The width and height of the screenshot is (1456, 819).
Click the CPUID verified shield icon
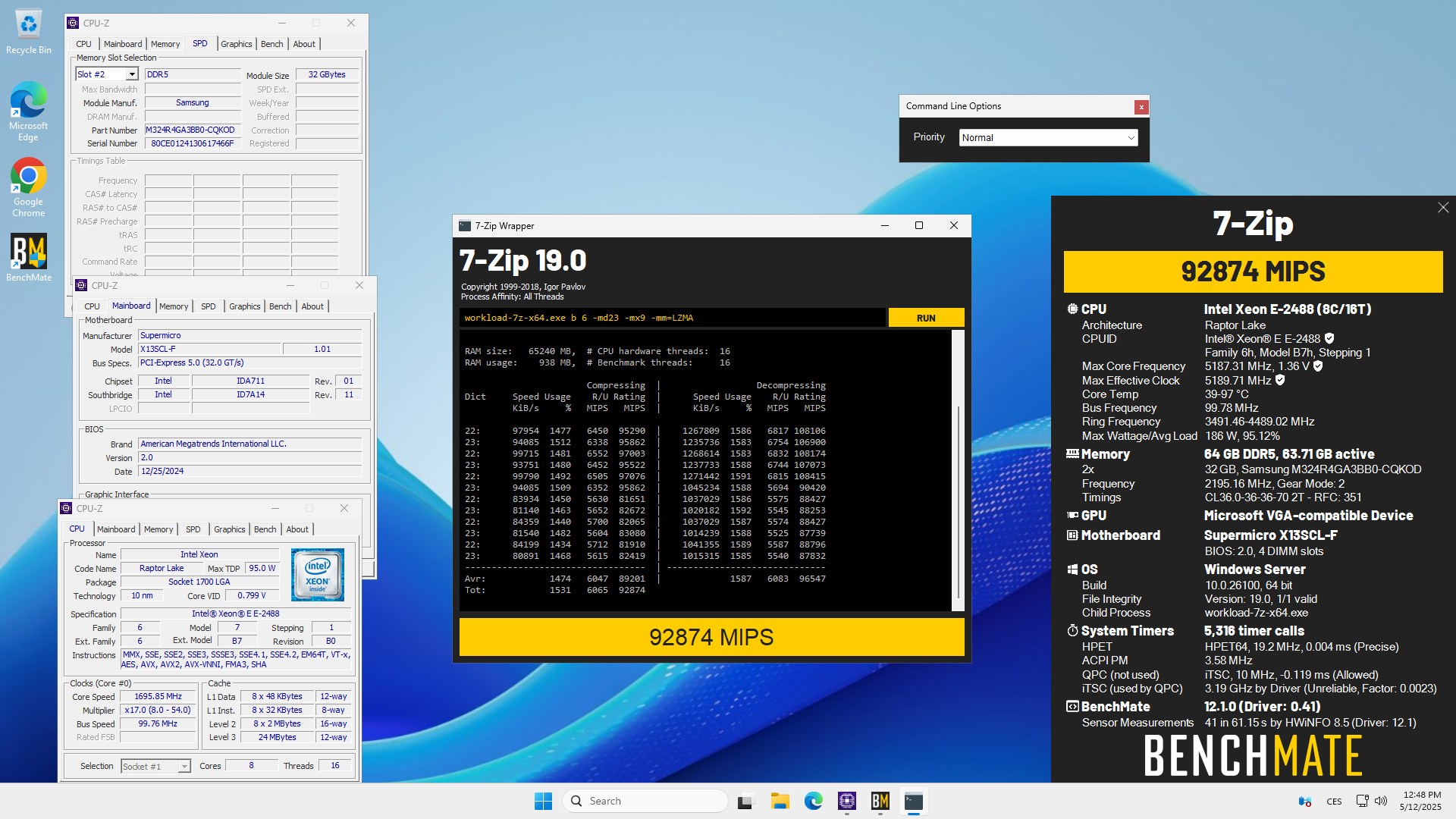click(x=1329, y=339)
